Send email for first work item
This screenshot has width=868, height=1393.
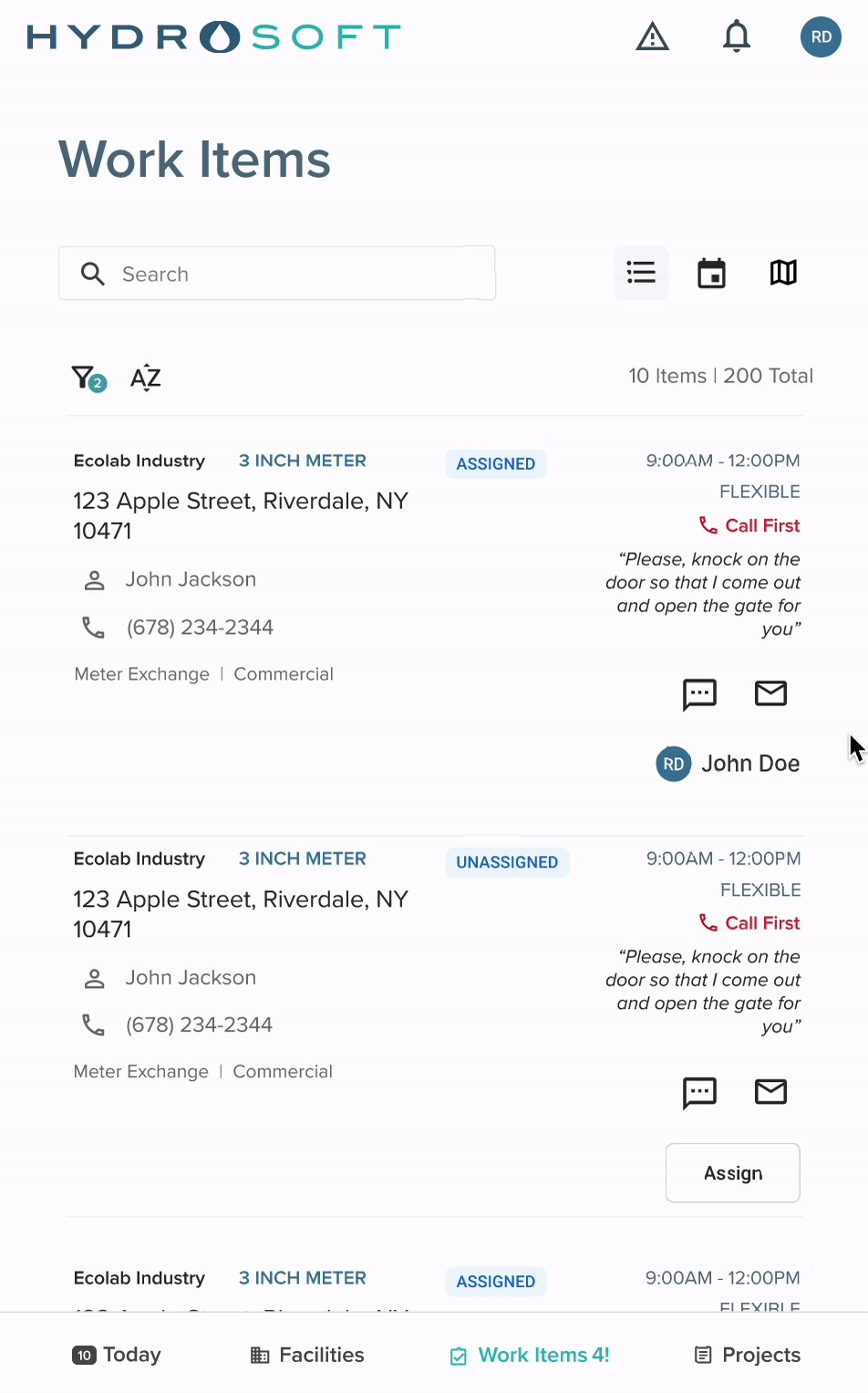pos(770,694)
